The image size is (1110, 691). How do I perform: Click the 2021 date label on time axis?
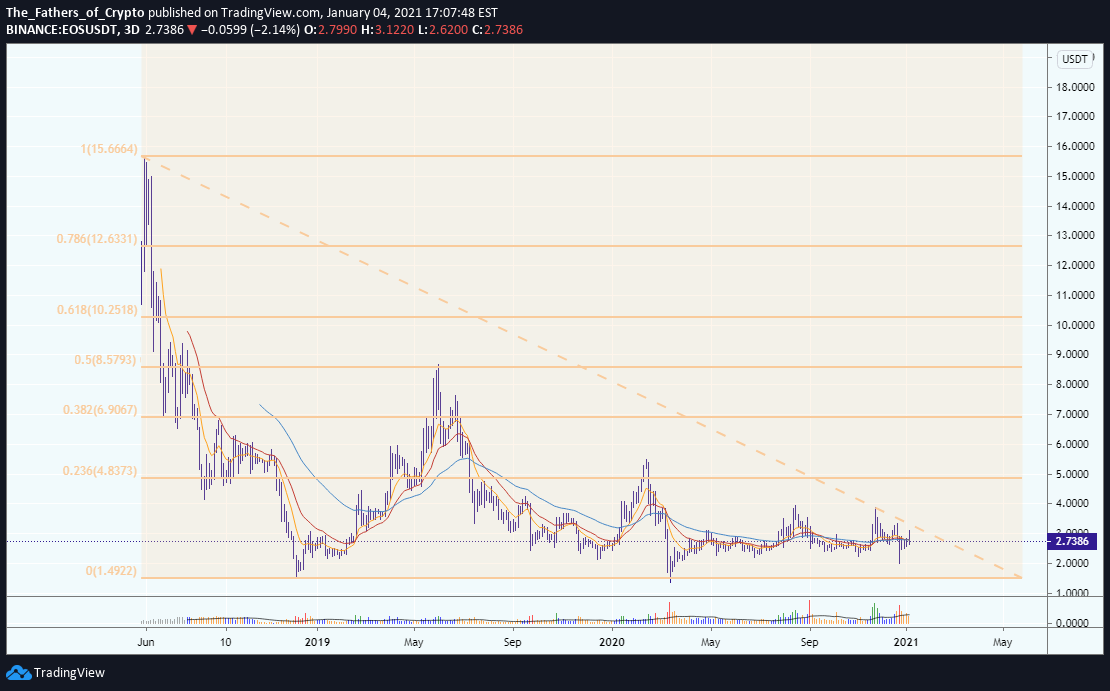906,642
